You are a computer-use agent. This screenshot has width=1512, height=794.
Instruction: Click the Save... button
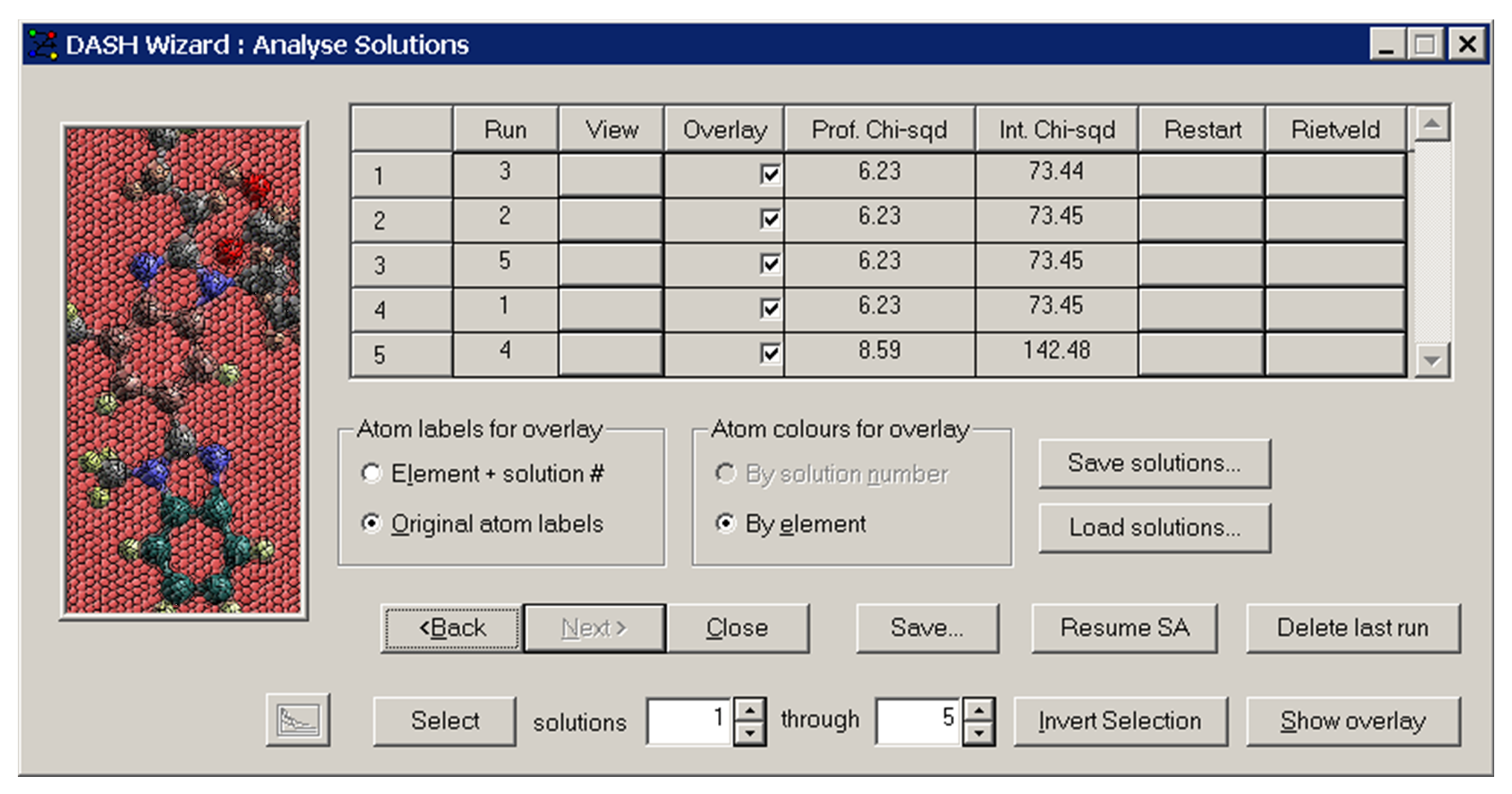(927, 628)
